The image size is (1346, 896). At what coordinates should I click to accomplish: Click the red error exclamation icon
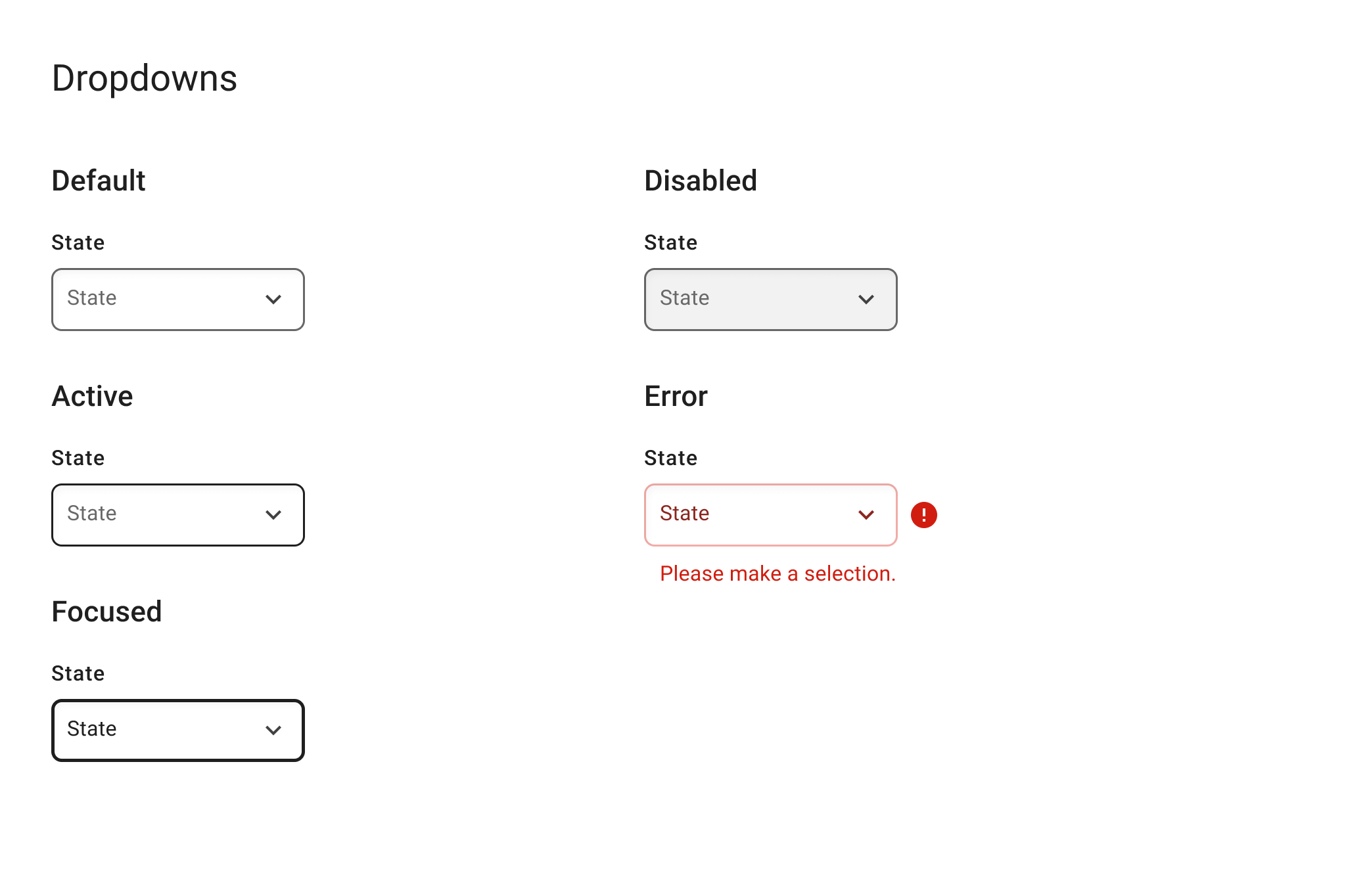click(923, 515)
